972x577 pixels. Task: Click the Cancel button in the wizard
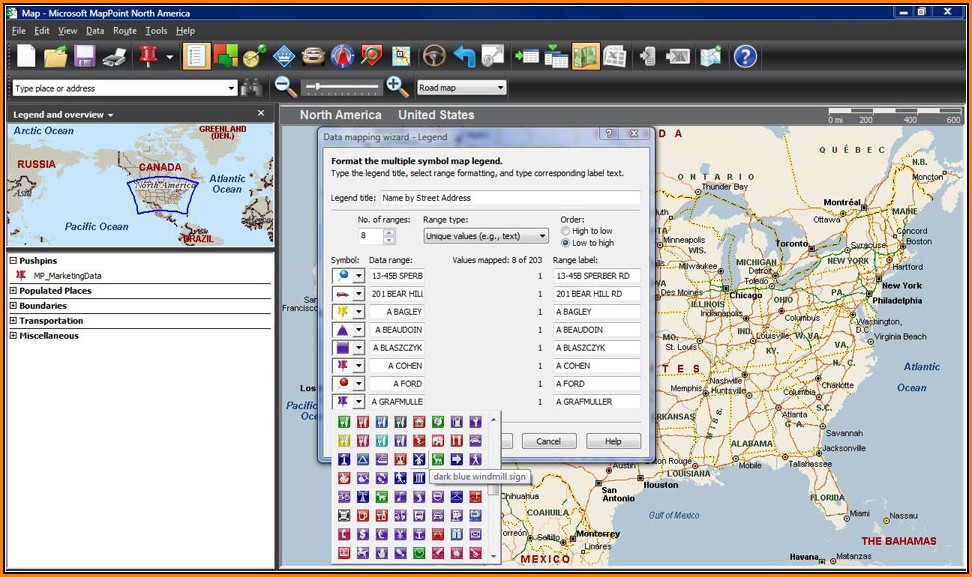tap(548, 441)
